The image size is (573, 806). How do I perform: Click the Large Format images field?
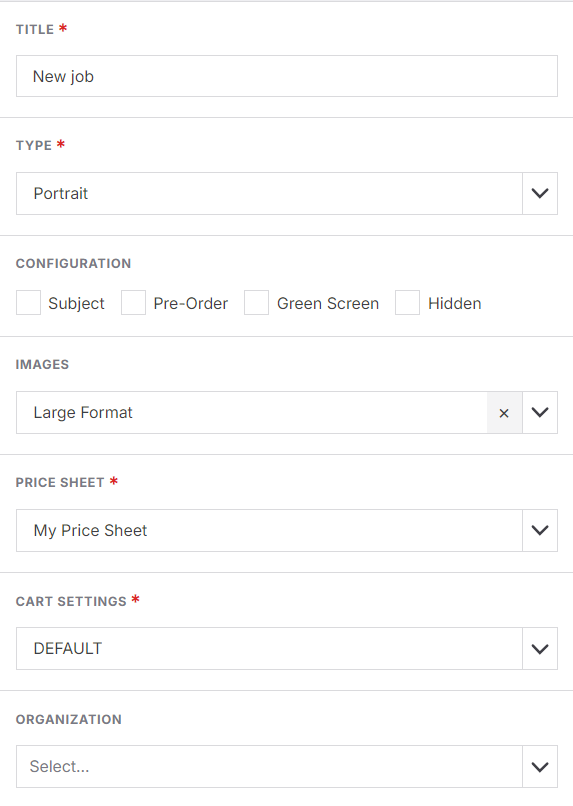(x=252, y=413)
